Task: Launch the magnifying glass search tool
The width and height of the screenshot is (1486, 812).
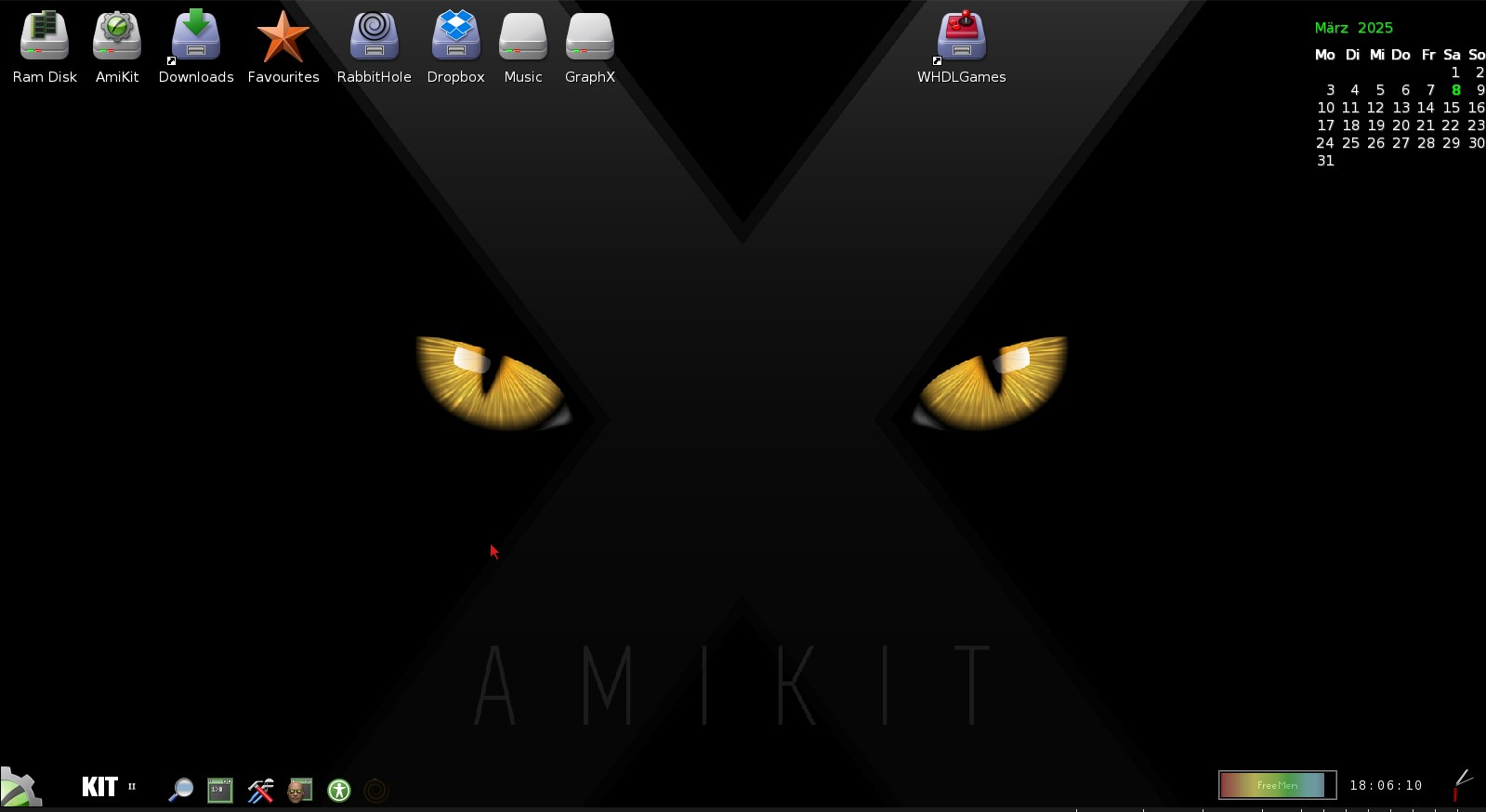Action: coord(180,790)
